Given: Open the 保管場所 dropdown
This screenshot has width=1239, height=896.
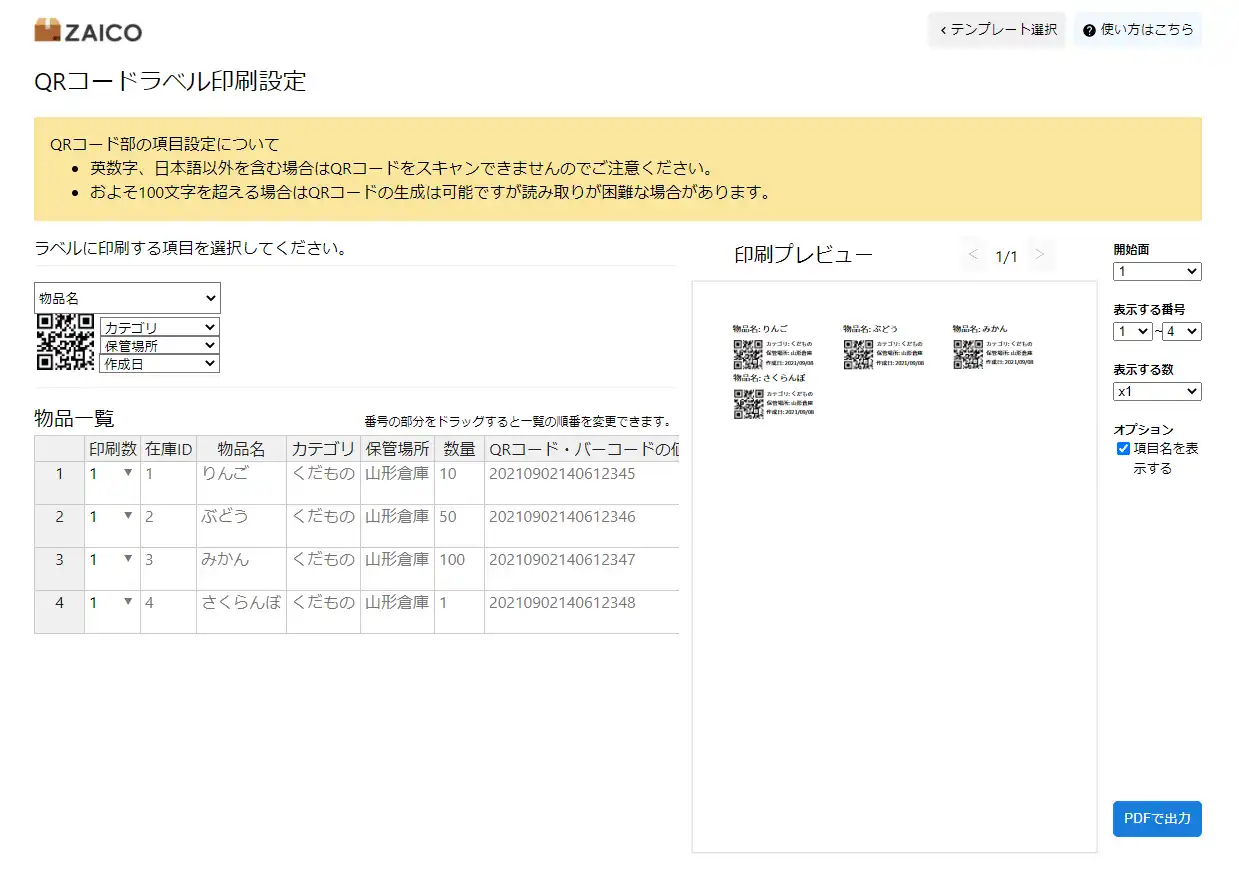Looking at the screenshot, I should point(159,347).
